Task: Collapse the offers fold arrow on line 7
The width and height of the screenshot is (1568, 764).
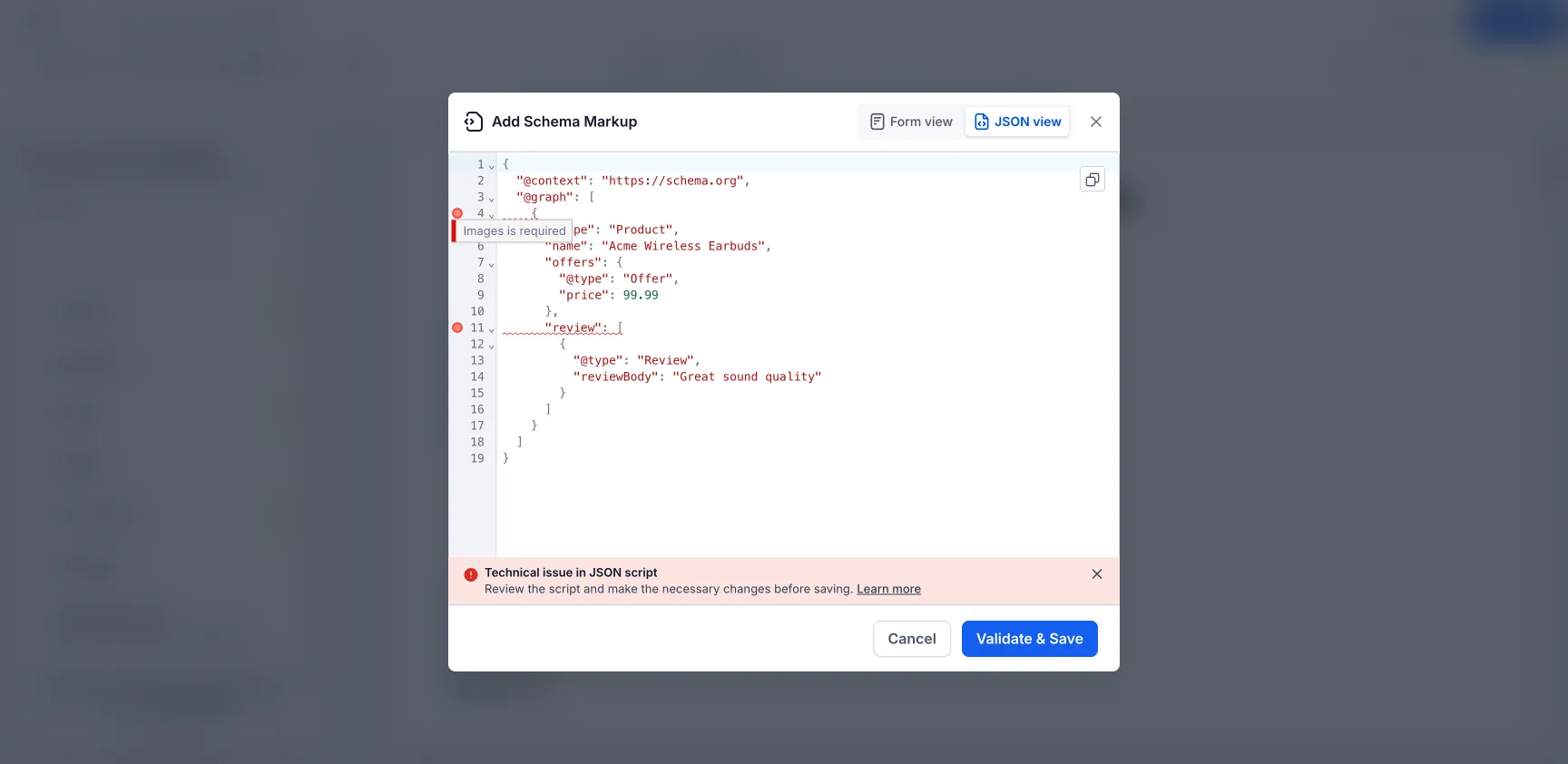Action: coord(492,264)
